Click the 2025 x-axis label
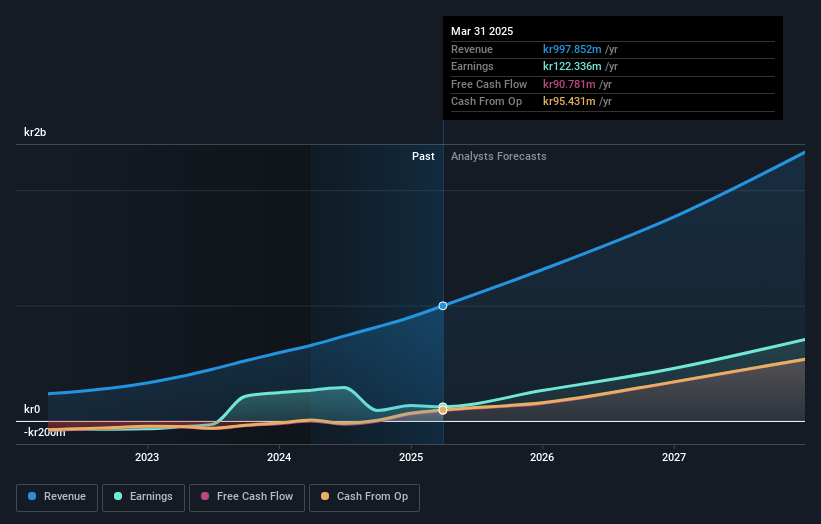 (x=411, y=457)
